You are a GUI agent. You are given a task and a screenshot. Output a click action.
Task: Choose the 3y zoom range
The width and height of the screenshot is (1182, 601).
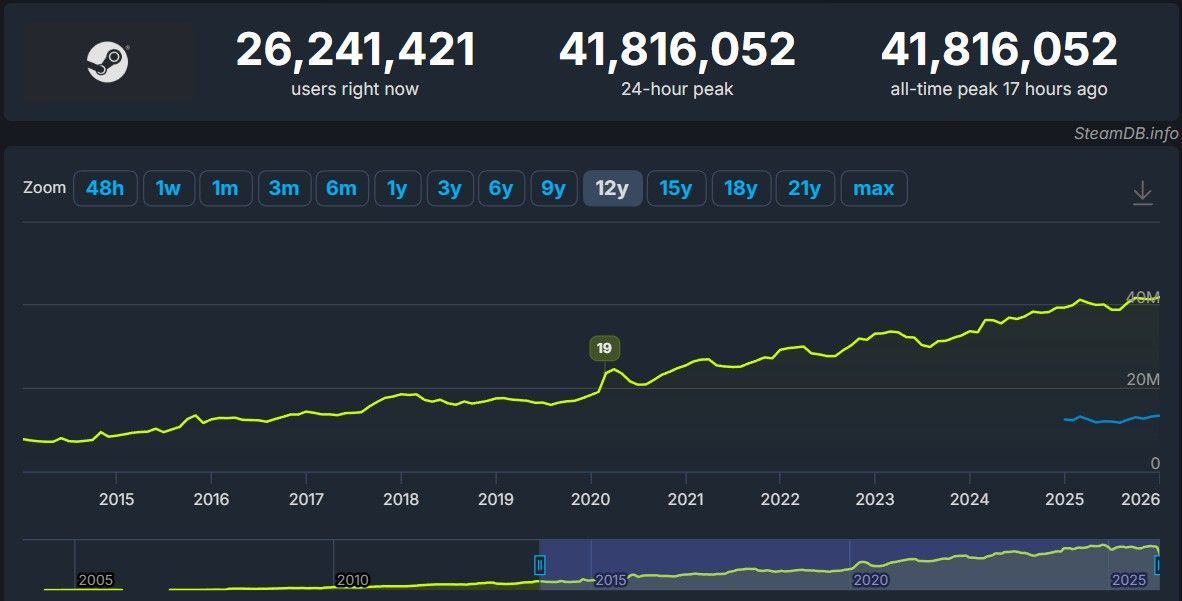point(450,188)
